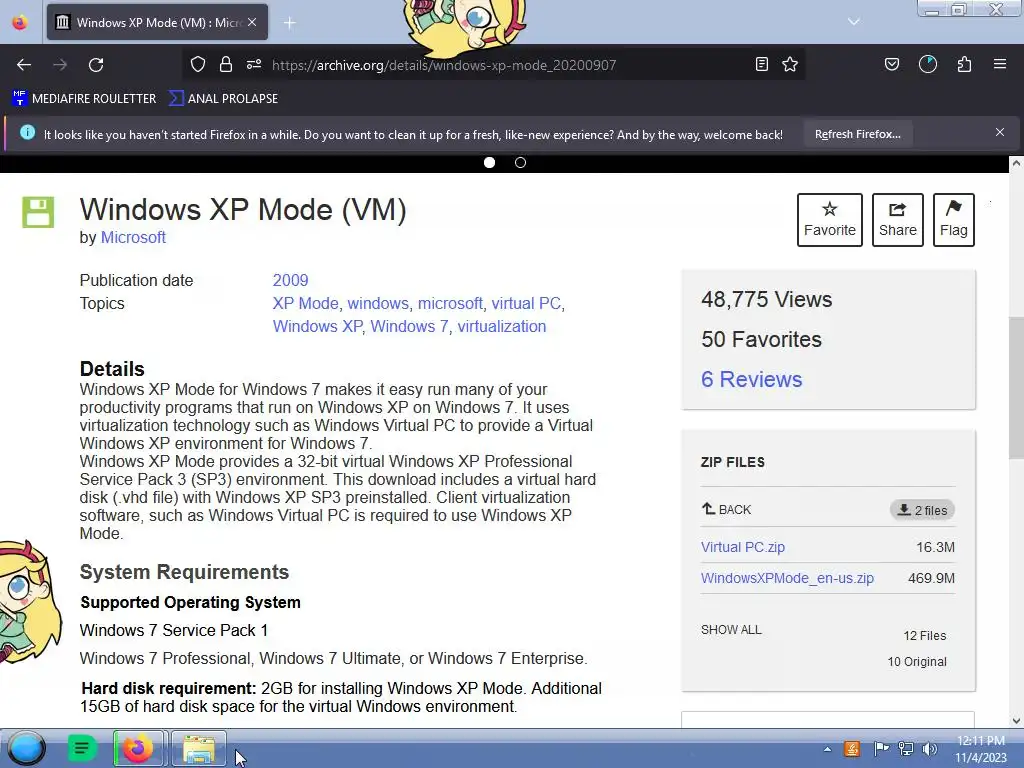This screenshot has width=1024, height=768.
Task: Open the virtual PC topic link
Action: (526, 303)
